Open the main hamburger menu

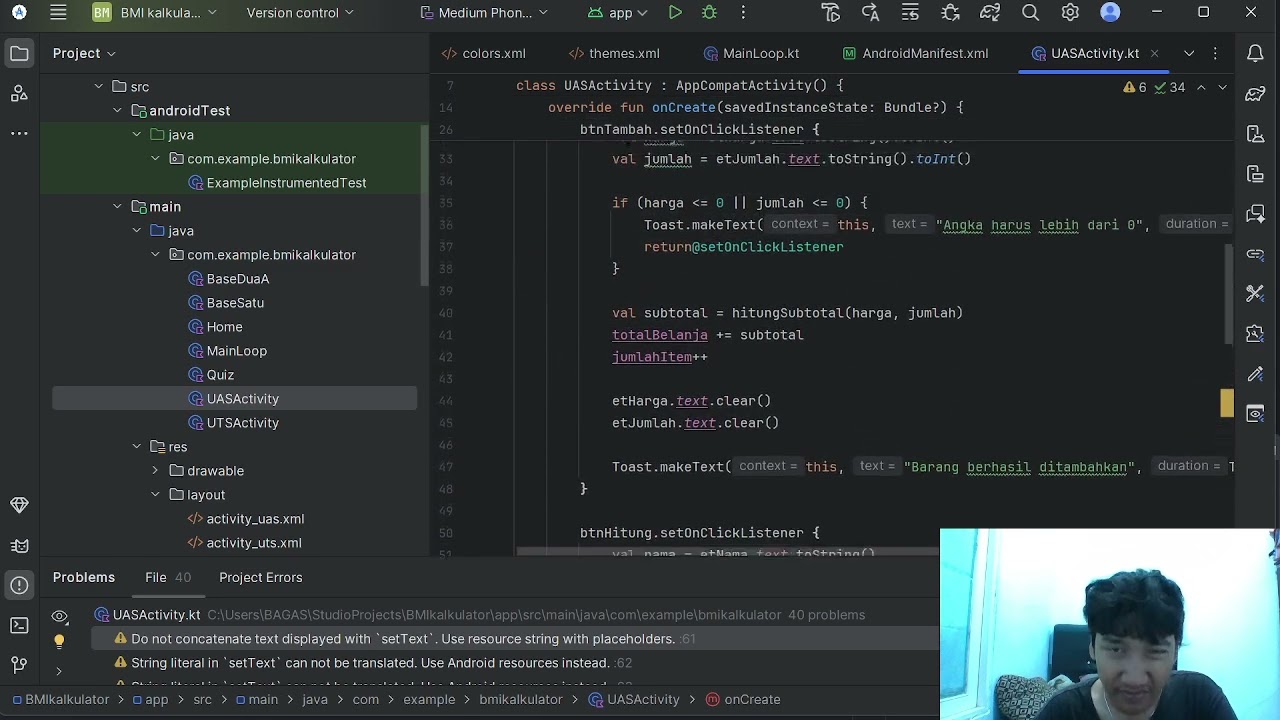(x=58, y=13)
